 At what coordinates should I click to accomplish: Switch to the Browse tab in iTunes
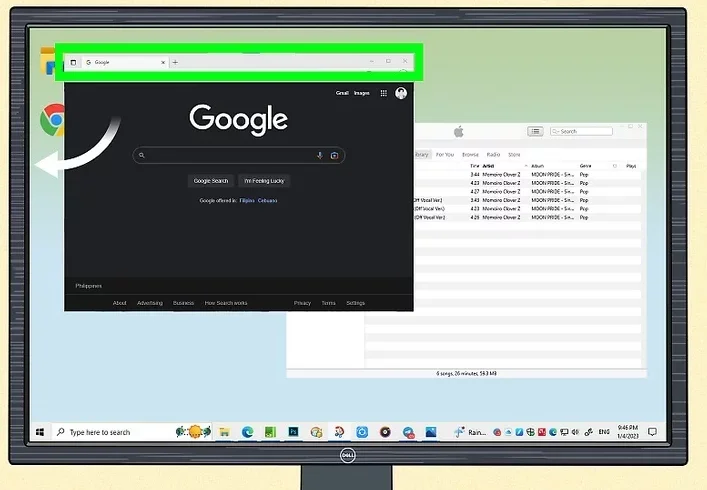(470, 155)
